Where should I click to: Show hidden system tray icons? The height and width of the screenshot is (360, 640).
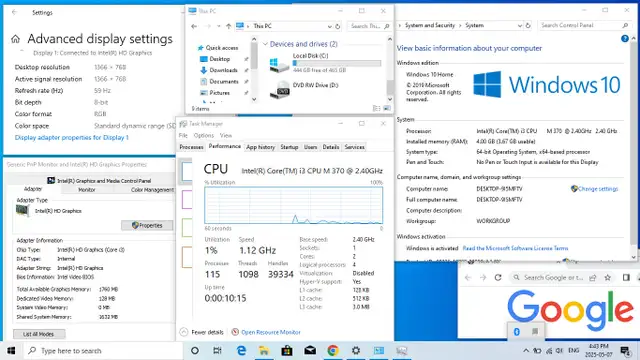[x=526, y=351]
